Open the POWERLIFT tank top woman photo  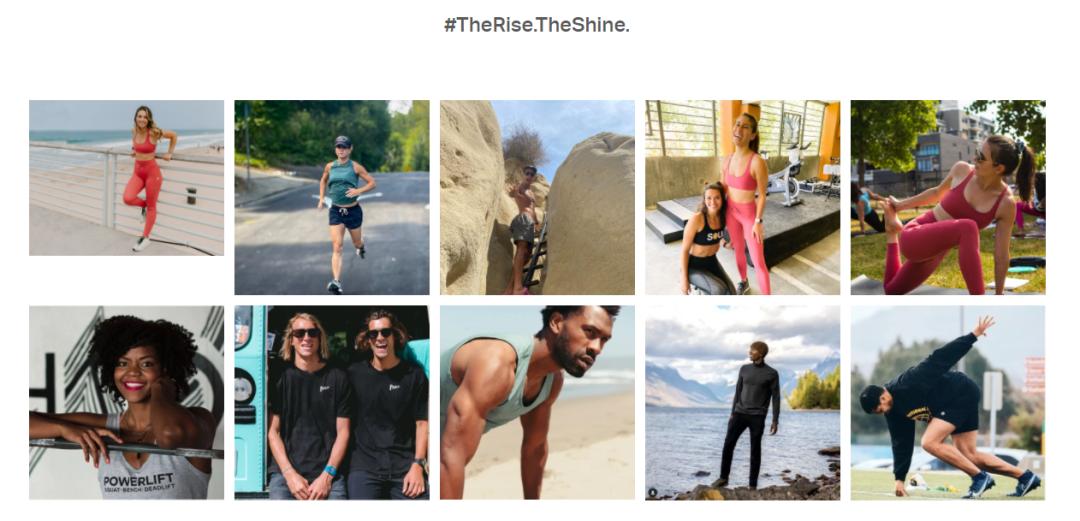pos(126,402)
